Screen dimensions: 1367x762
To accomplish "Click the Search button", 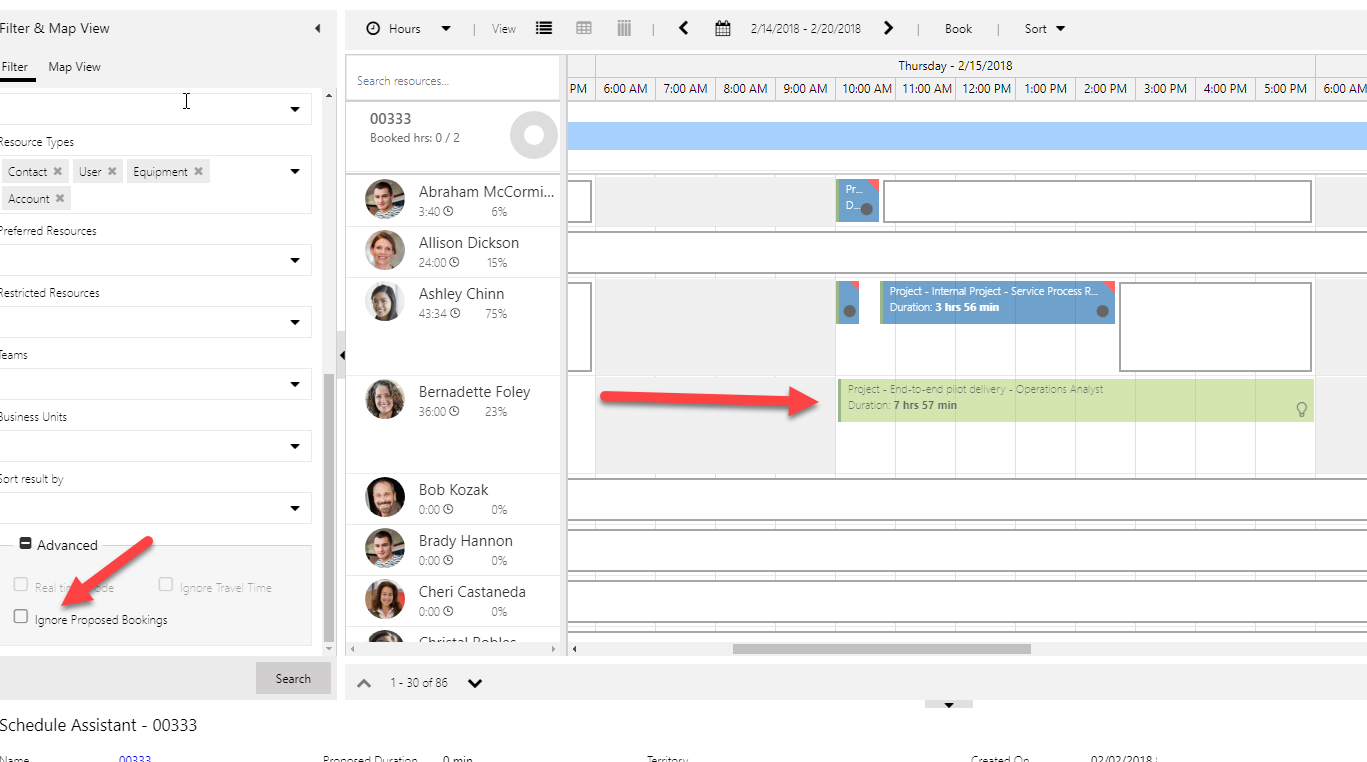I will pos(293,678).
